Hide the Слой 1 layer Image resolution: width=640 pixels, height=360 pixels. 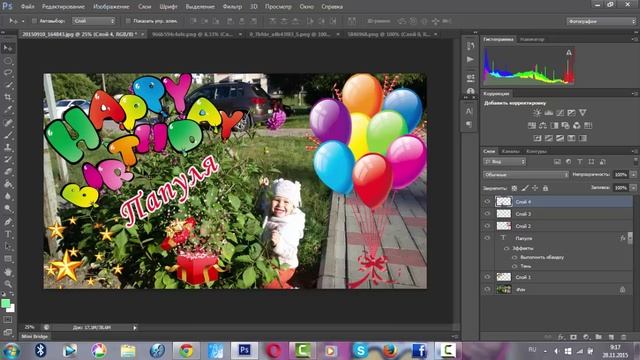coord(487,277)
